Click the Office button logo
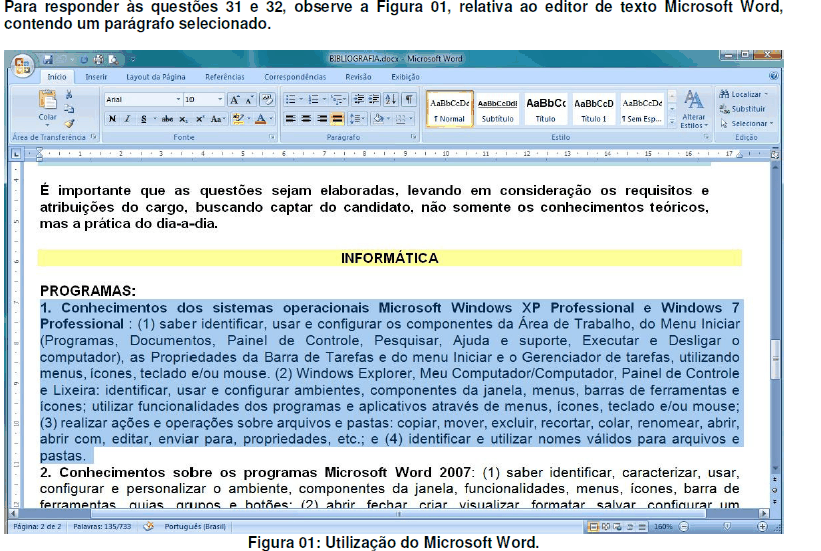The width and height of the screenshot is (821, 551). coord(23,67)
